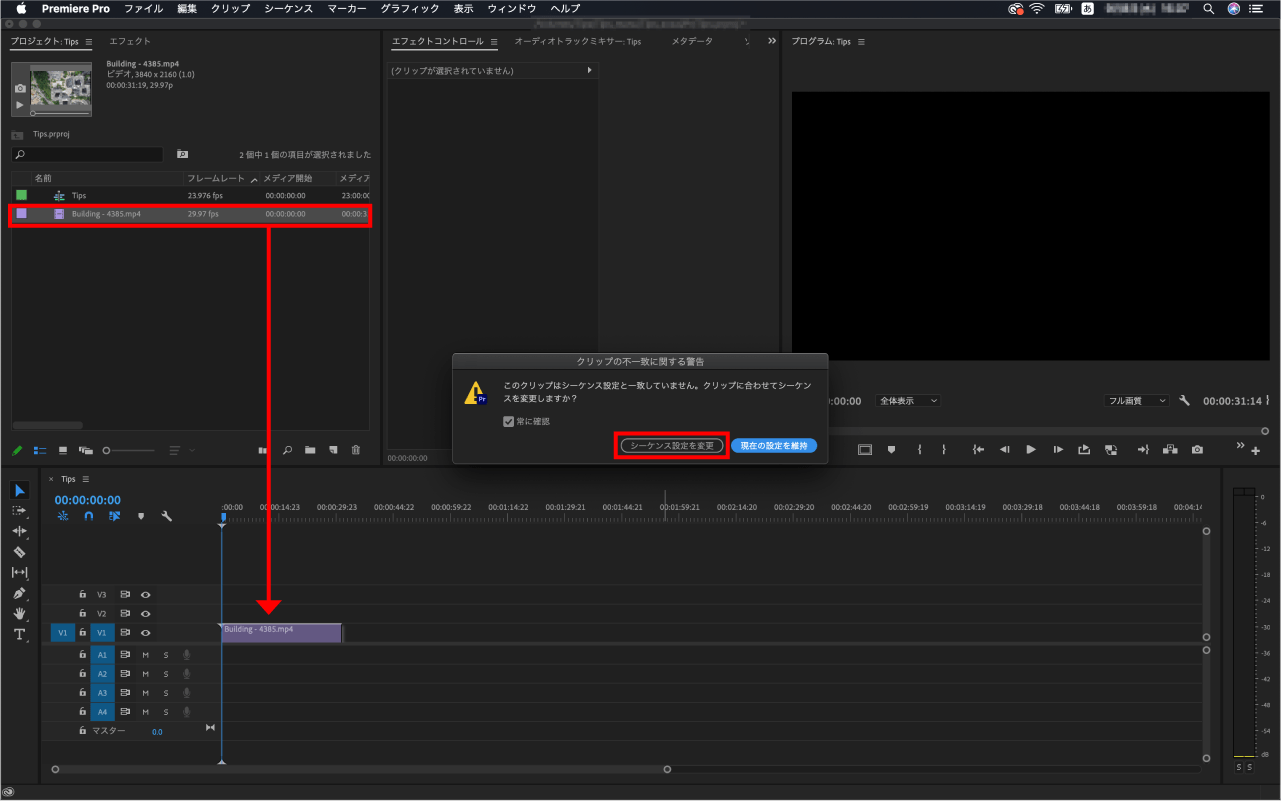Toggle timeline Snap magnet icon
This screenshot has width=1281, height=801.
pyautogui.click(x=89, y=516)
